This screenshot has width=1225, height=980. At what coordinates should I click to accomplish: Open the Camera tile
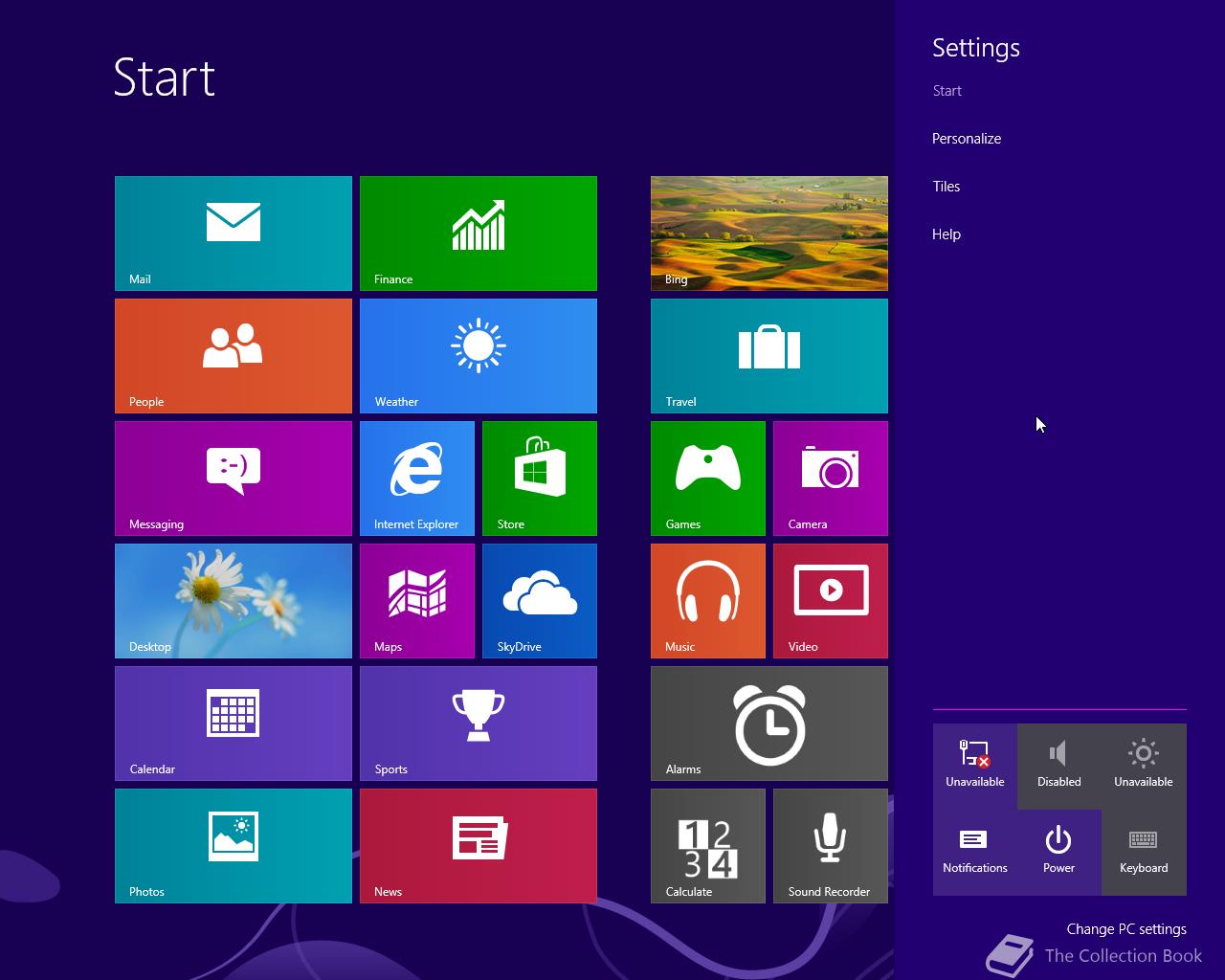point(831,479)
